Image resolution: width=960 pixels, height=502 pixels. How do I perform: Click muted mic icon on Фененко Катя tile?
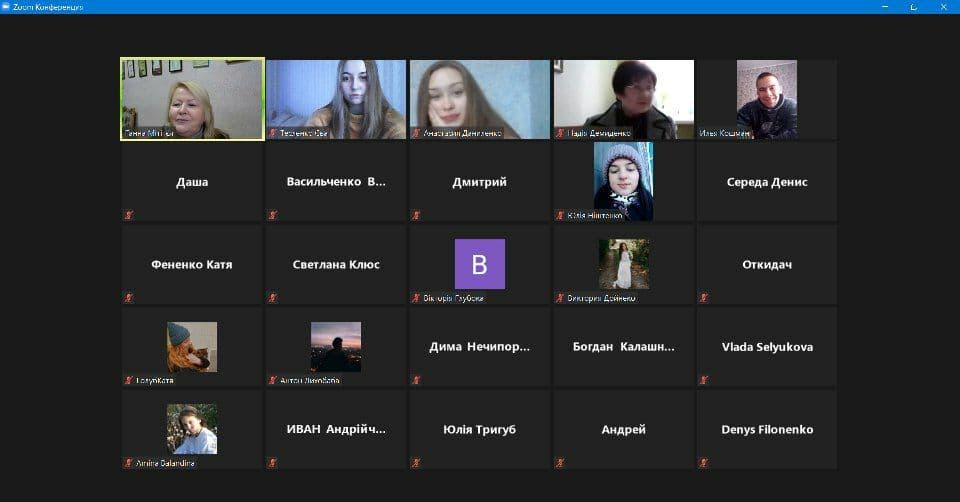pyautogui.click(x=129, y=298)
